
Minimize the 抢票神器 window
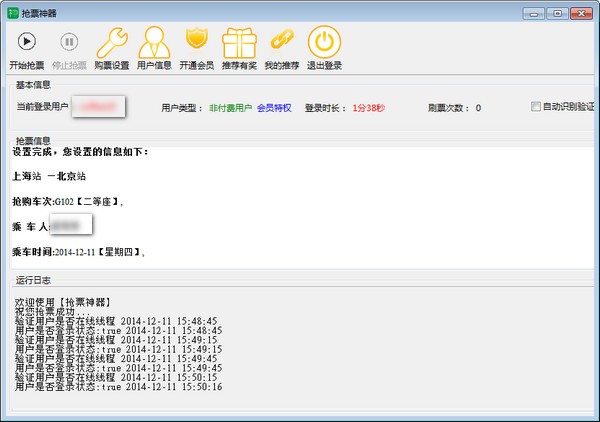(534, 12)
